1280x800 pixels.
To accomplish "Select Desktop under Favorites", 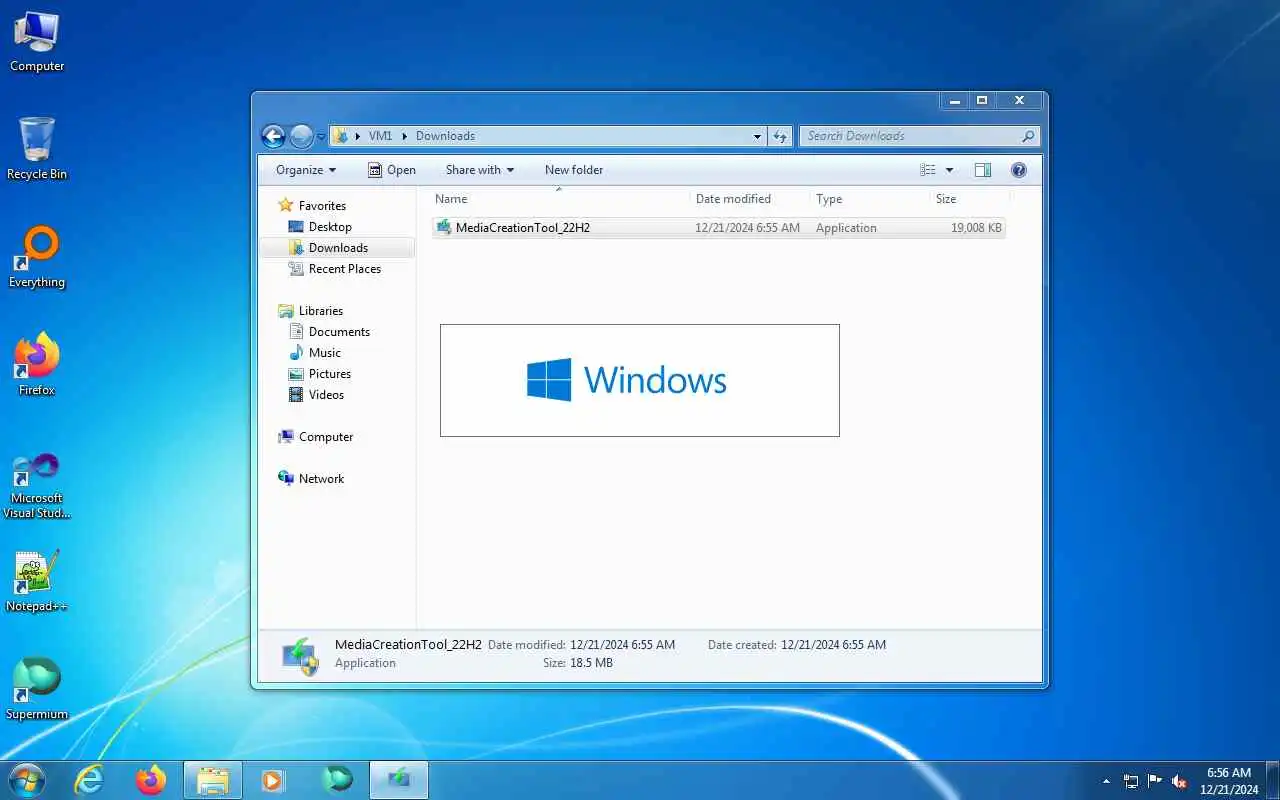I will click(330, 227).
